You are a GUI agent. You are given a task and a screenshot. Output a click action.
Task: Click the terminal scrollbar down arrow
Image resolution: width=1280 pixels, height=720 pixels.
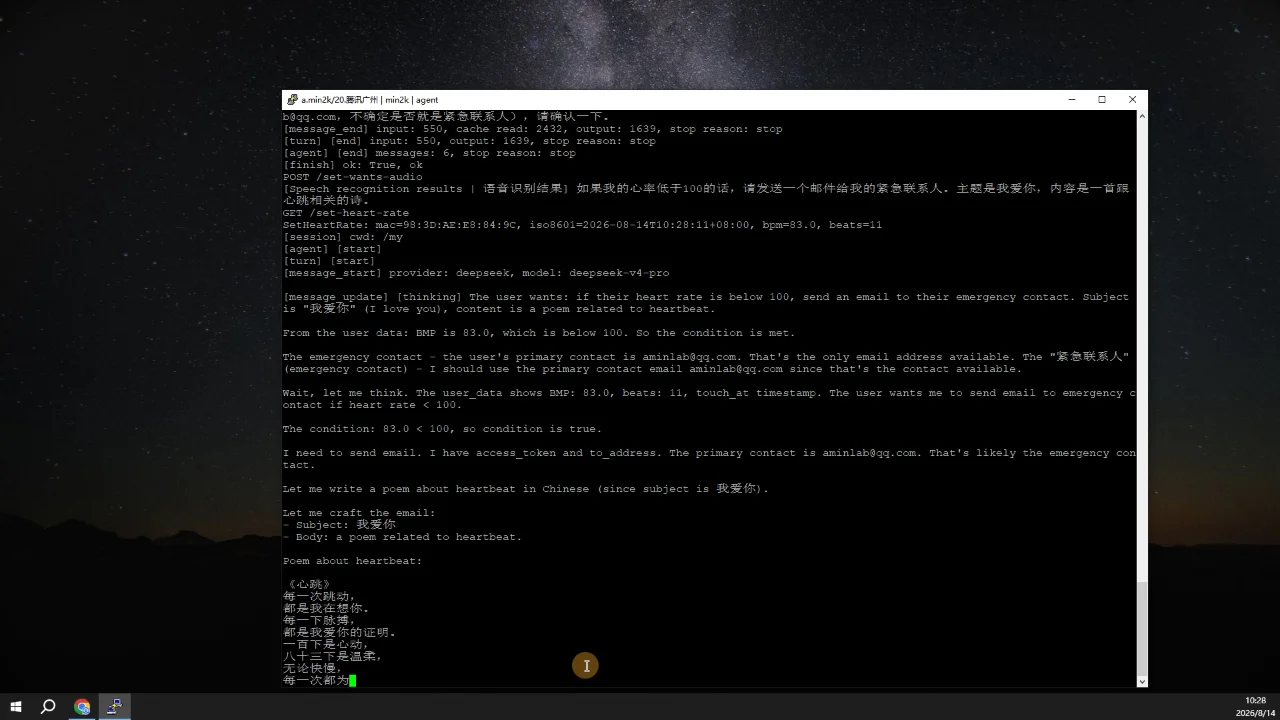click(x=1142, y=681)
